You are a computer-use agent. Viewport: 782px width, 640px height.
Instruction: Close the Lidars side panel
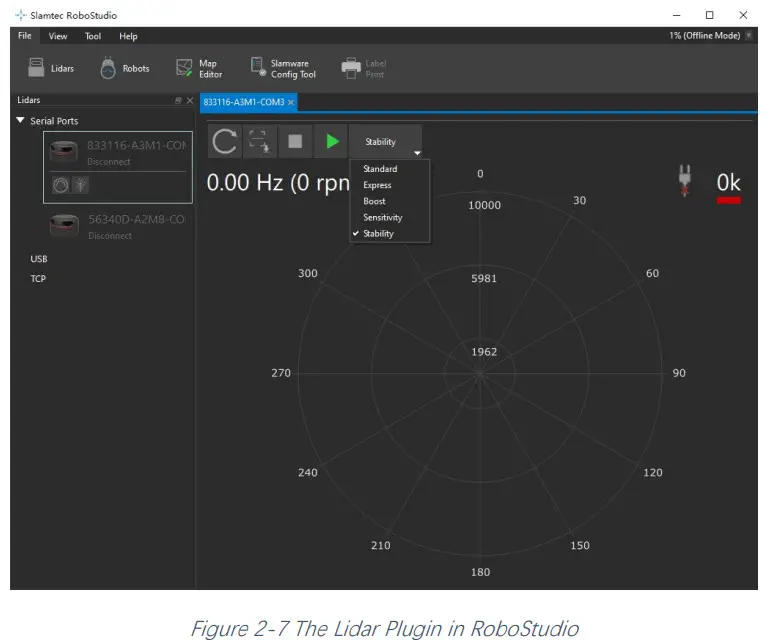coord(190,100)
